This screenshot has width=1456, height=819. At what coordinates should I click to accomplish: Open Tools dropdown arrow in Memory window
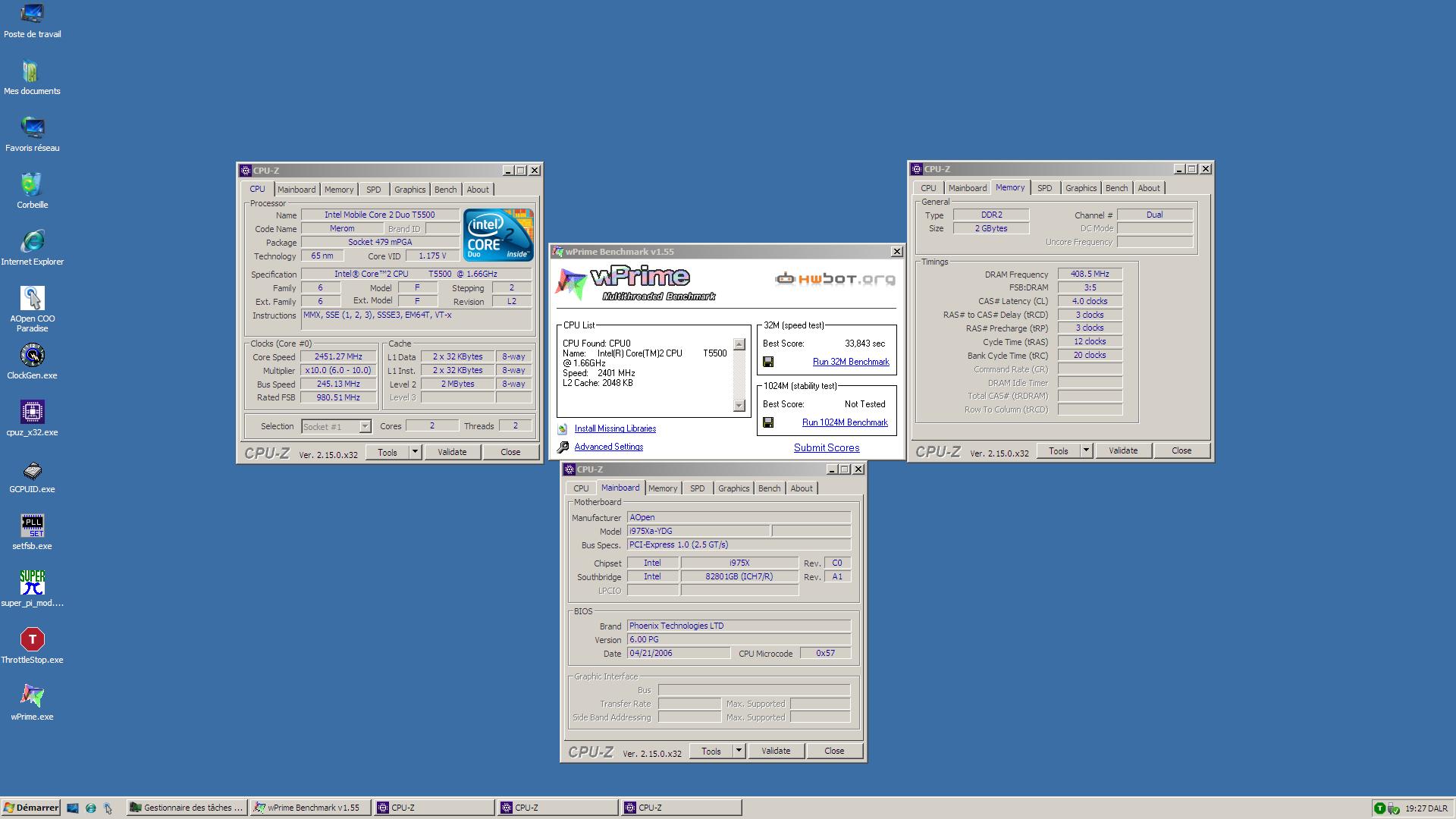tap(1086, 450)
